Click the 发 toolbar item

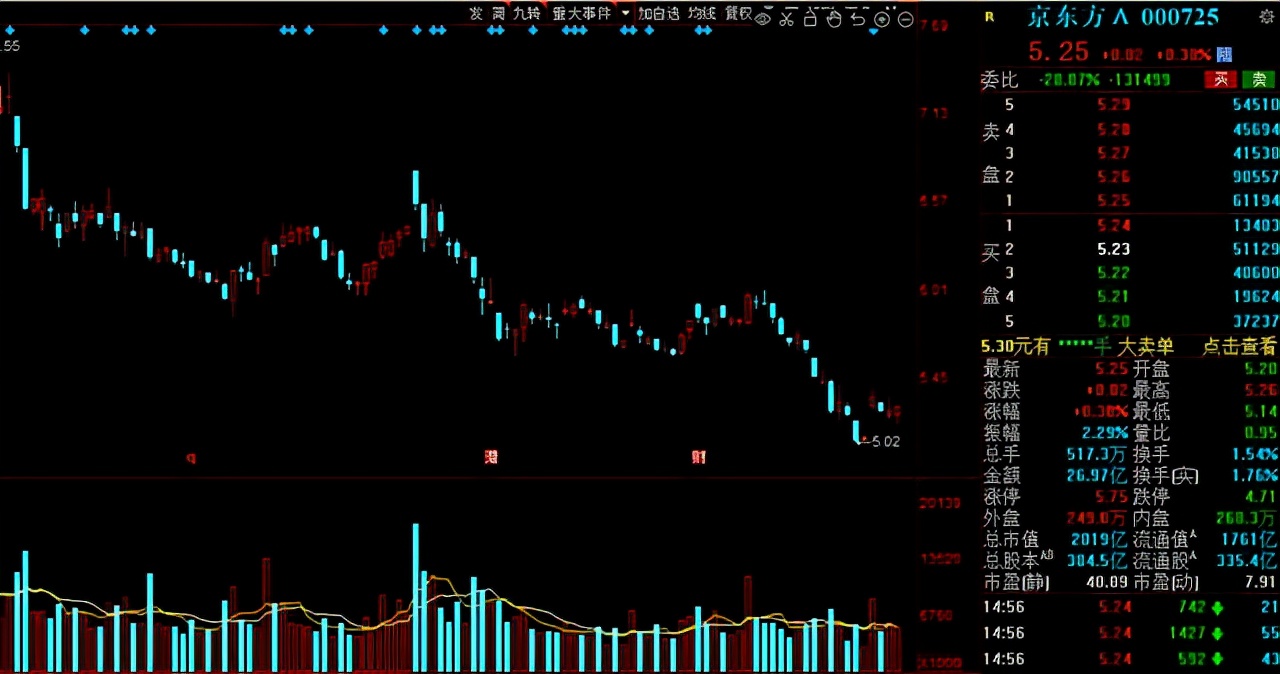click(x=476, y=14)
